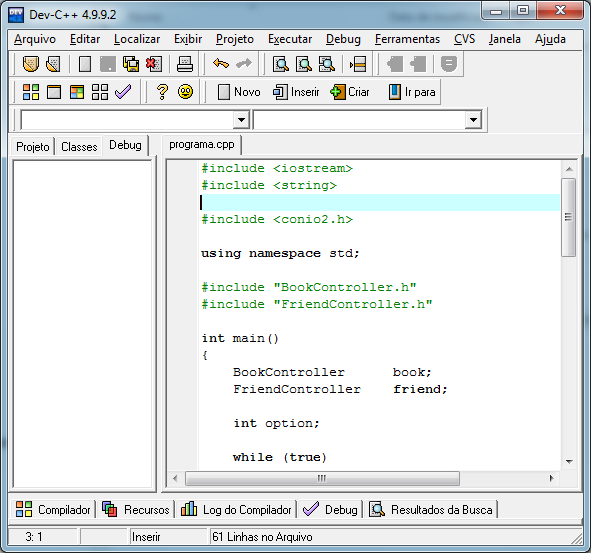This screenshot has height=553, width=591.
Task: Switch to the Projeto side panel tab
Action: 33,147
